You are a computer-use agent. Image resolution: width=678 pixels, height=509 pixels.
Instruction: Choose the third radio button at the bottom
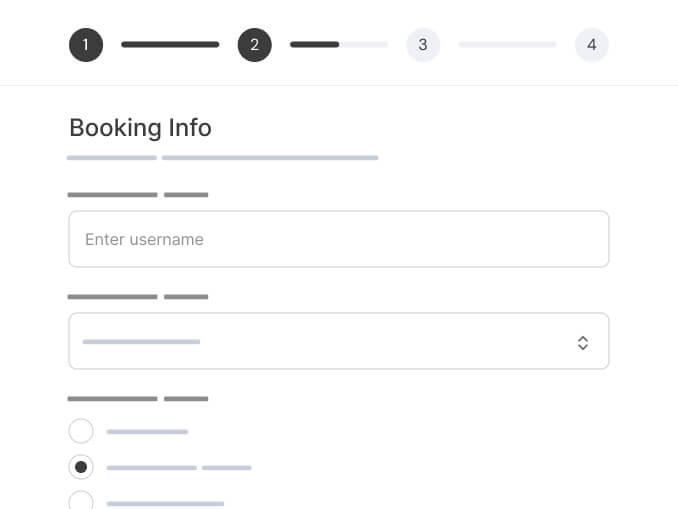(81, 502)
